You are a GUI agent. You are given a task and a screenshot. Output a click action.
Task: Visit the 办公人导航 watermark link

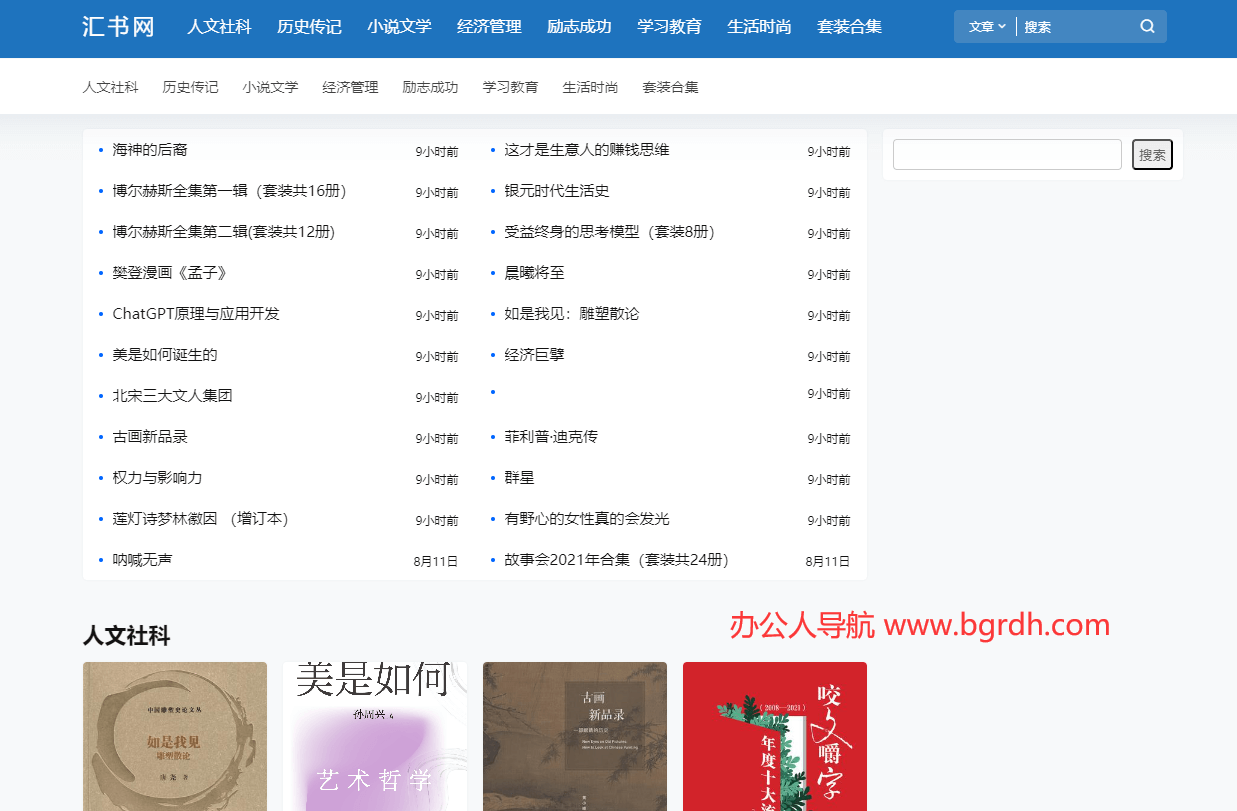point(918,625)
